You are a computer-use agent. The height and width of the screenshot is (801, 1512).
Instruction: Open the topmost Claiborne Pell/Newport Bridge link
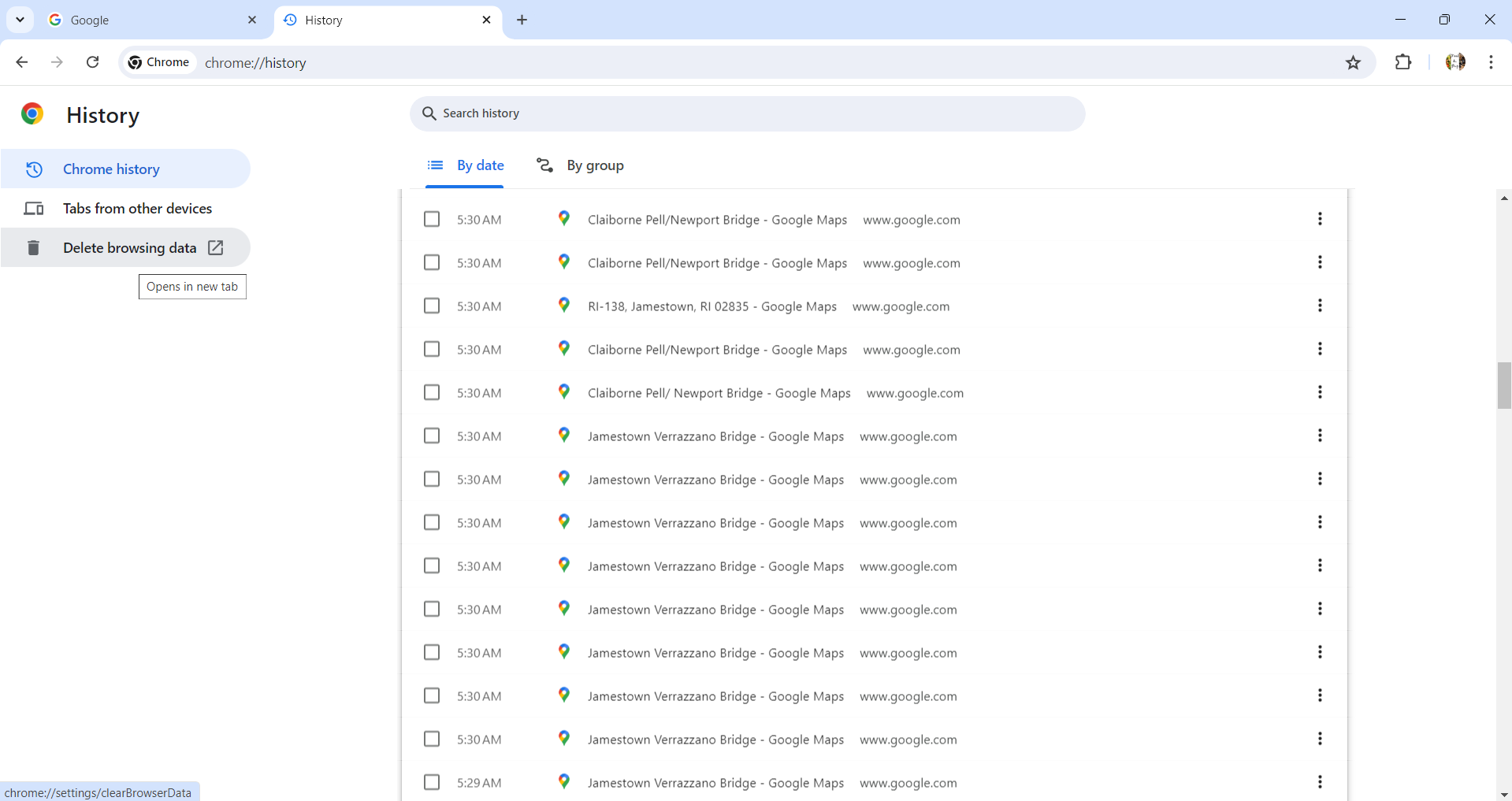click(717, 220)
